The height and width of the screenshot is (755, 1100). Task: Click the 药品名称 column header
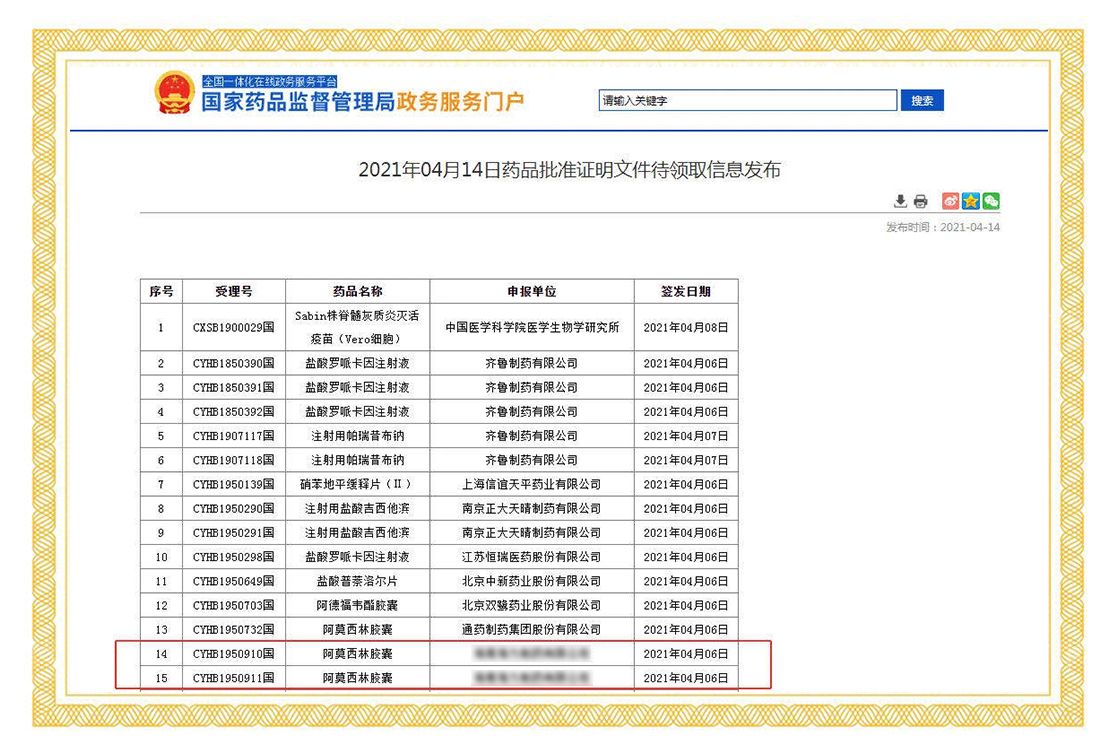pos(358,291)
